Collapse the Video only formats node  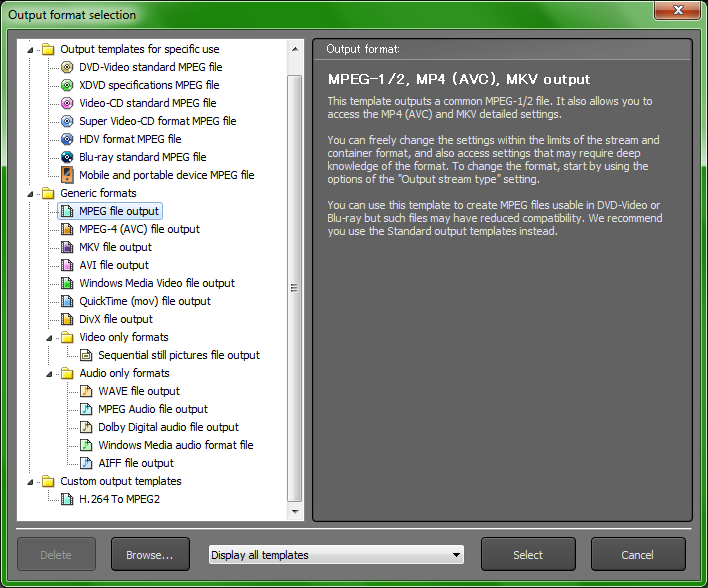[49, 338]
